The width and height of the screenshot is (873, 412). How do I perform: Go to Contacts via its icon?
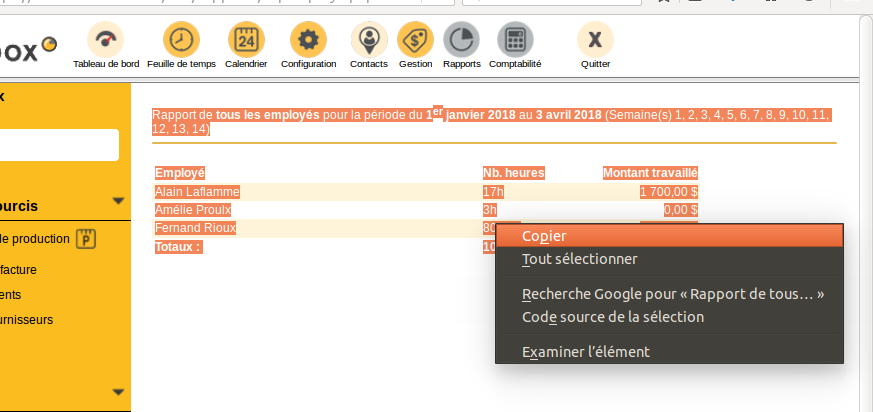coord(369,40)
